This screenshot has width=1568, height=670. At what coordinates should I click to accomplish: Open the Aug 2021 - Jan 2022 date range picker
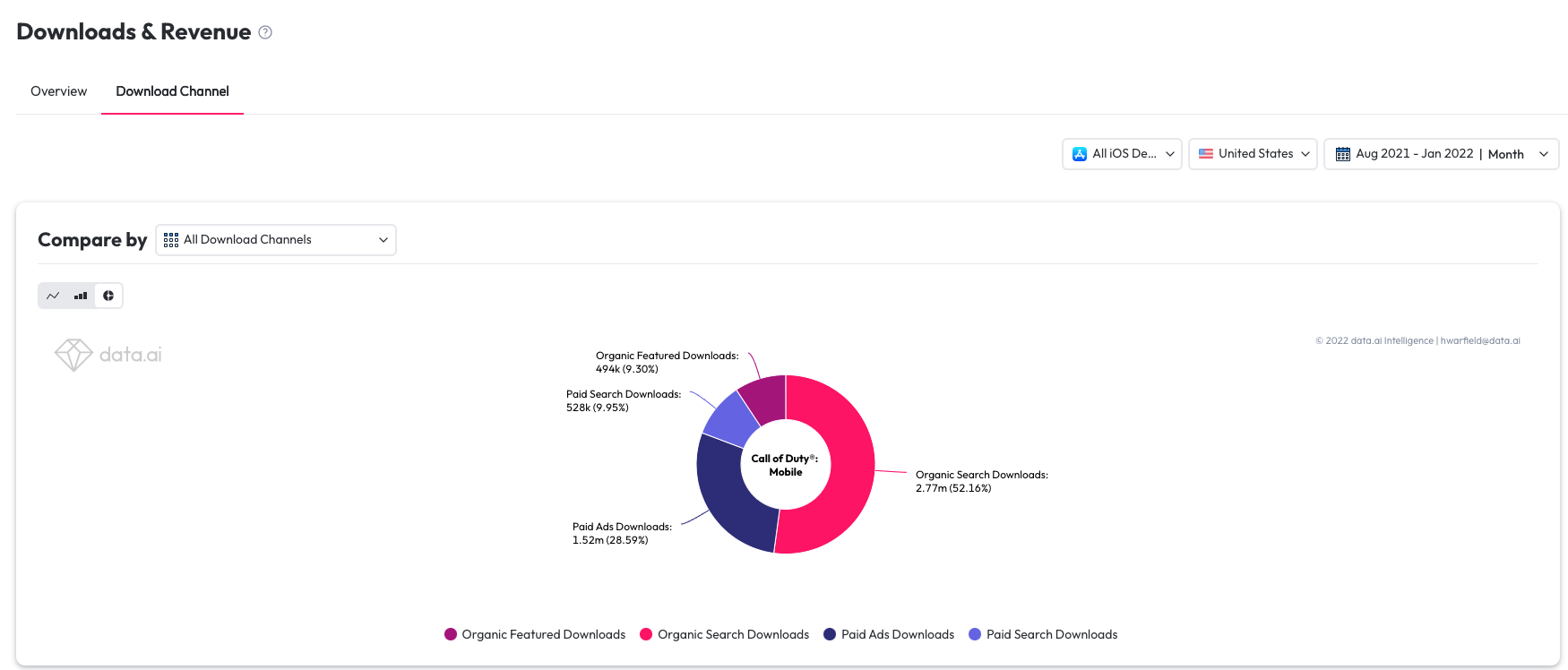[1442, 153]
